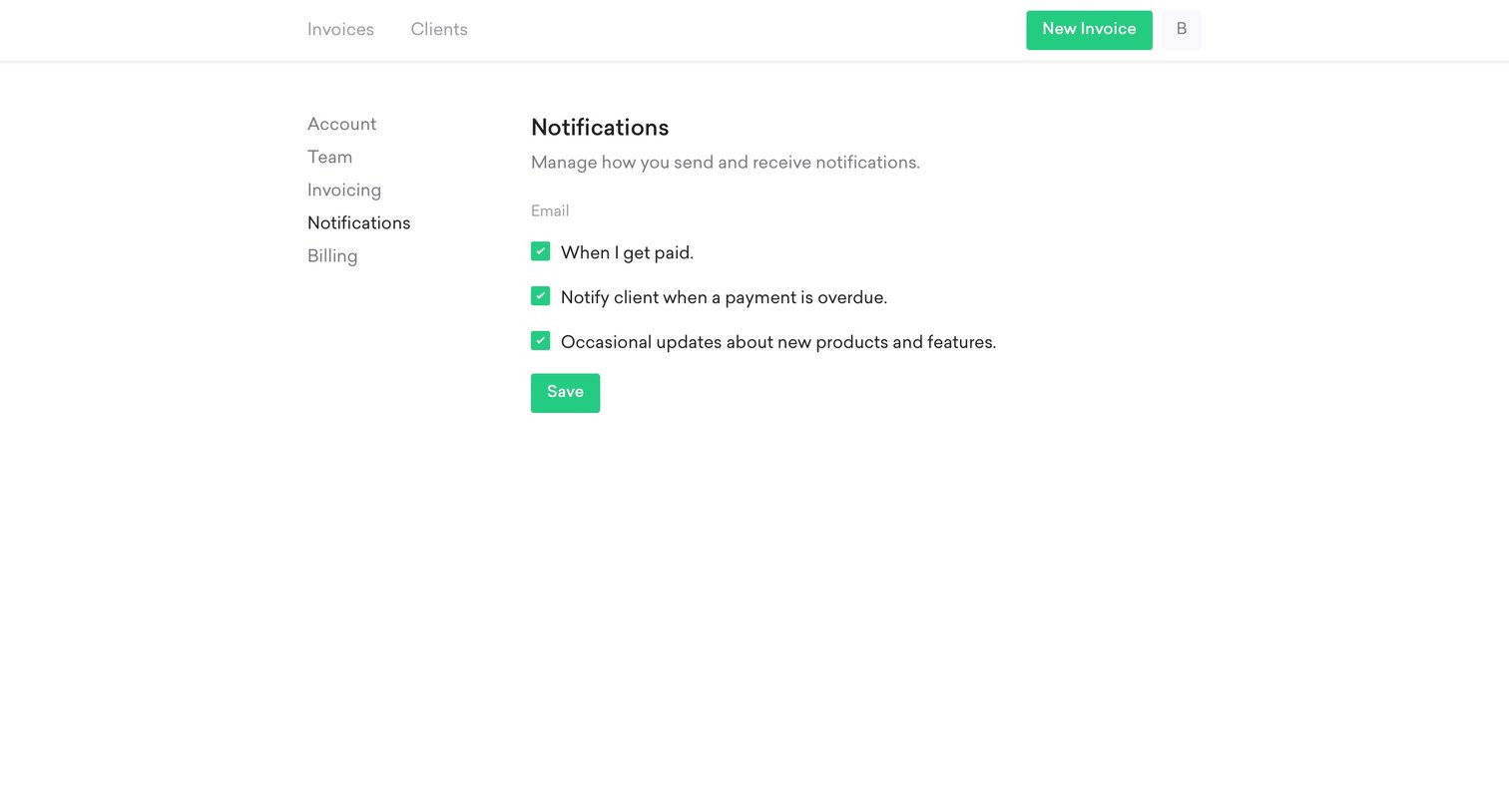Click the Email section label
The width and height of the screenshot is (1509, 812).
coord(550,210)
